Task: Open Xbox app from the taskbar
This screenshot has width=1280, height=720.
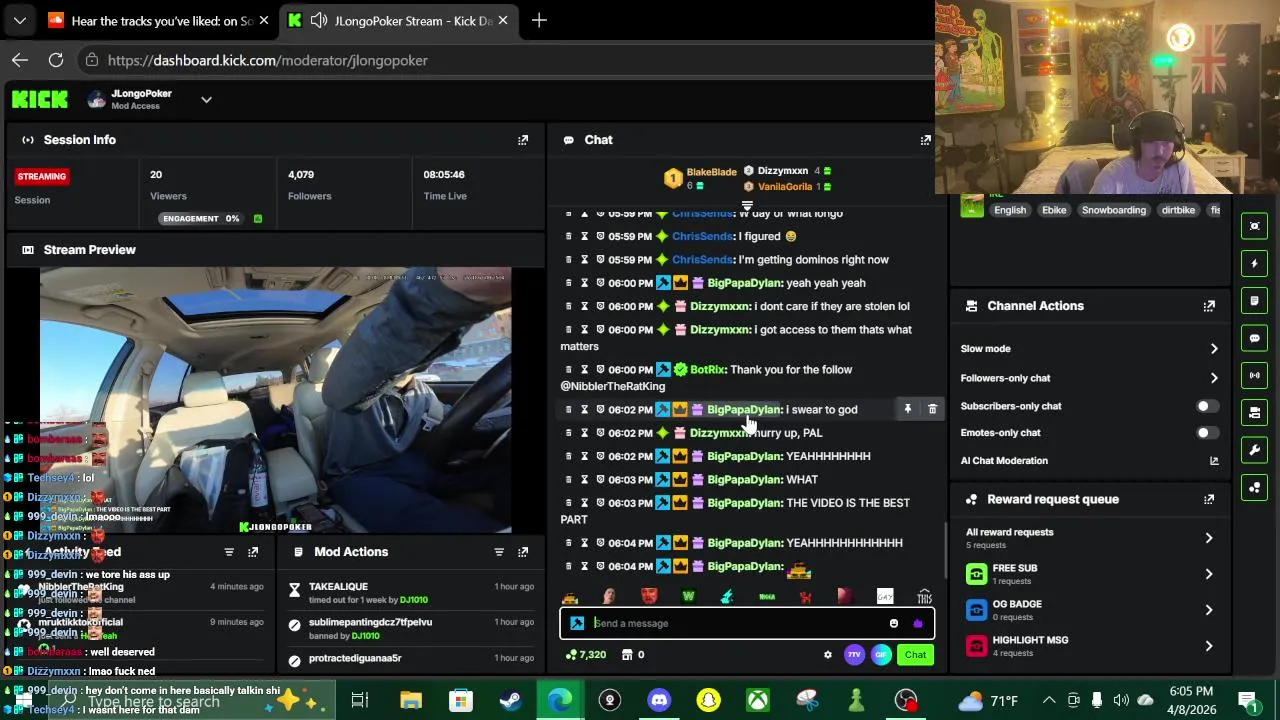Action: point(758,700)
